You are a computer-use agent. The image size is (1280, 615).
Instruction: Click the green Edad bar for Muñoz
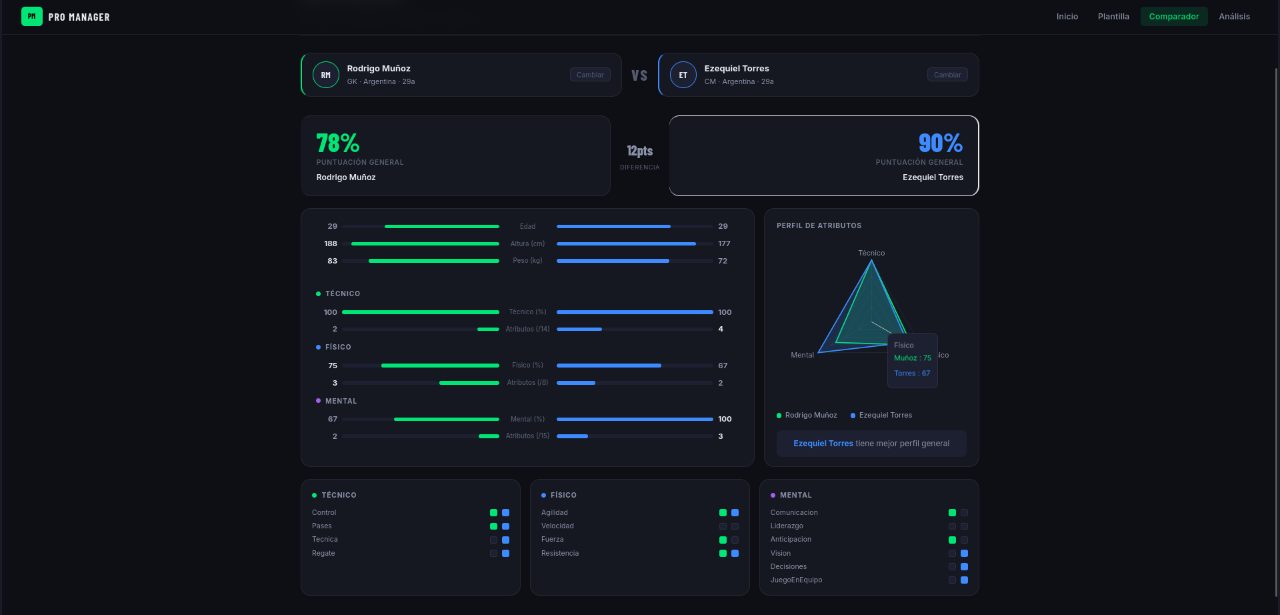coord(442,226)
